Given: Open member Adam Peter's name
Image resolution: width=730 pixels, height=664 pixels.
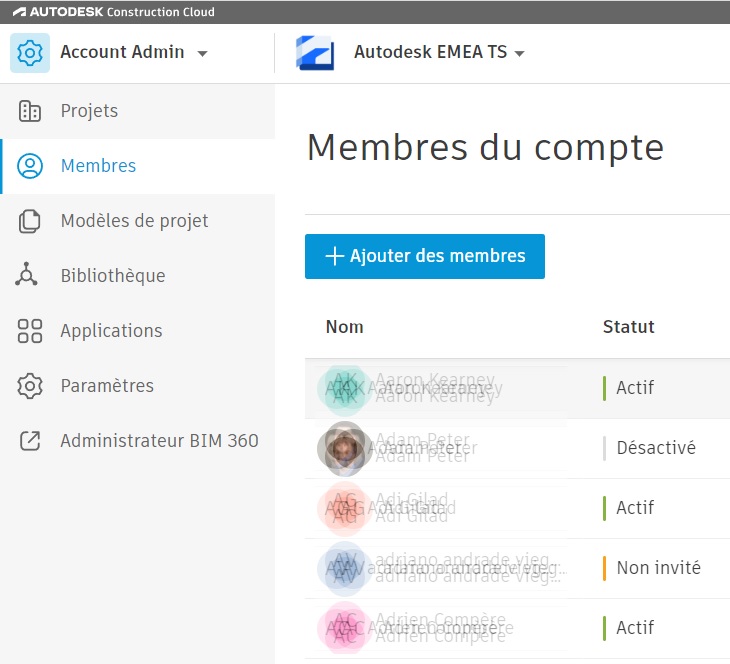Looking at the screenshot, I should tap(423, 448).
